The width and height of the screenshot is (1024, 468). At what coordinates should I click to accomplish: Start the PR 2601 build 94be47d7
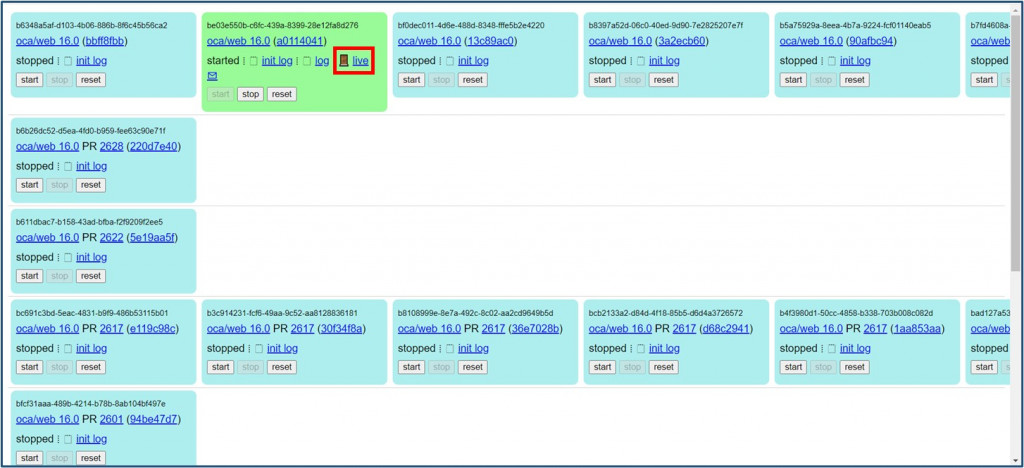[29, 458]
